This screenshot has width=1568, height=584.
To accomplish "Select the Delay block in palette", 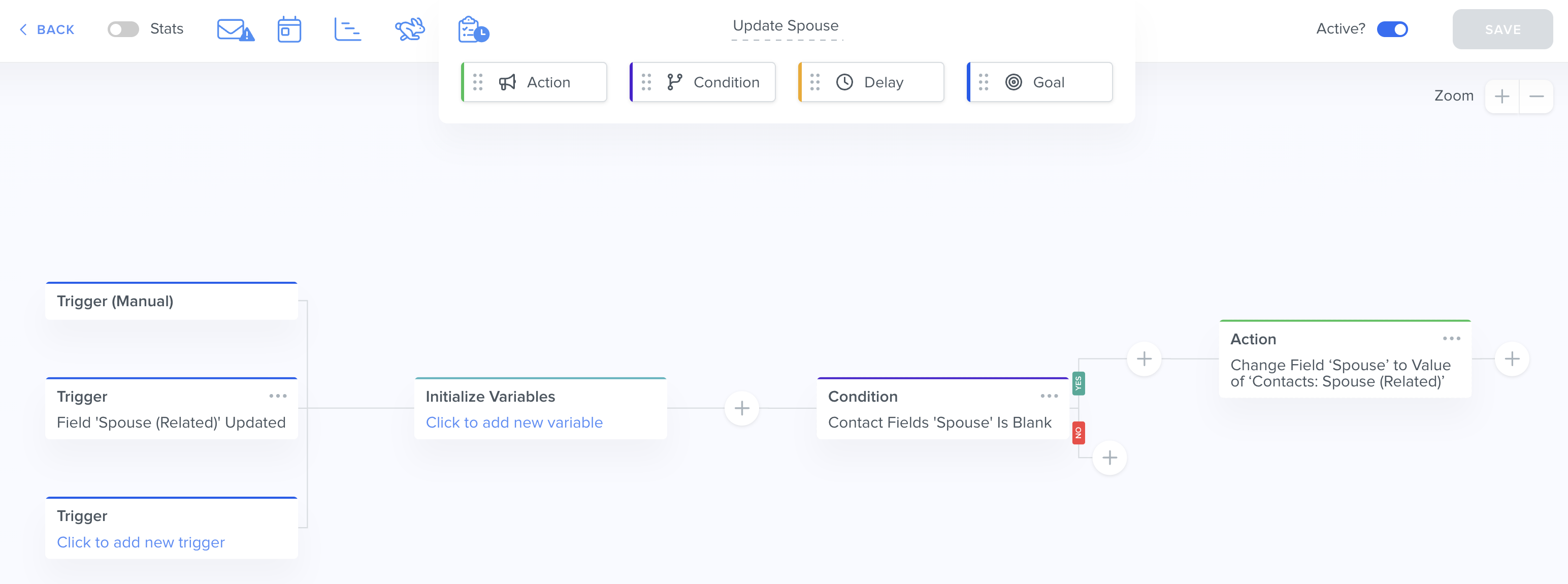I will click(871, 82).
